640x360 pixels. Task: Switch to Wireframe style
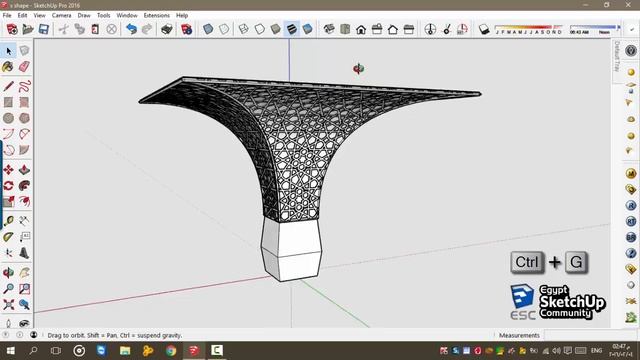coord(244,29)
